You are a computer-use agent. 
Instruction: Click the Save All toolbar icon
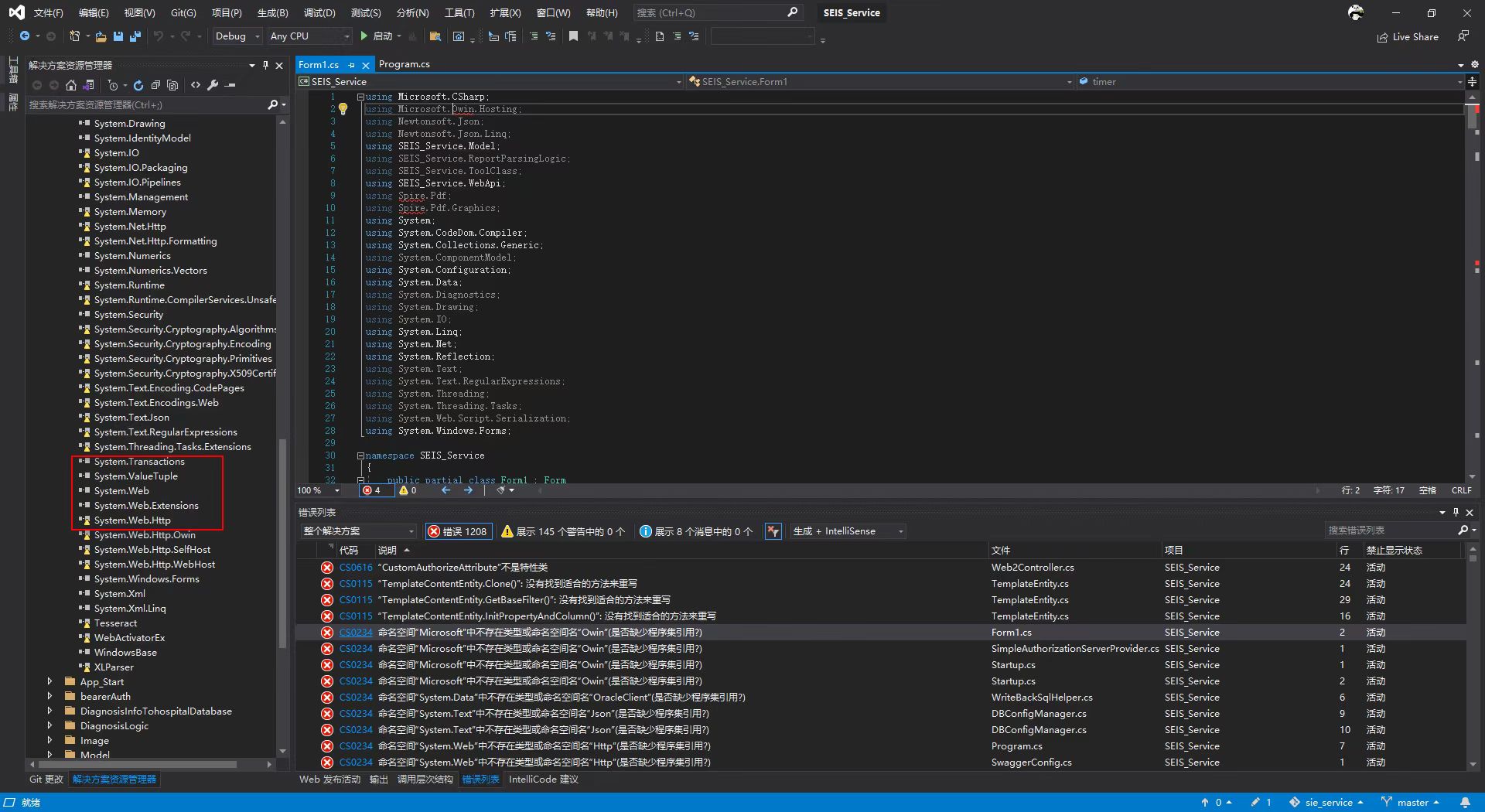tap(135, 36)
